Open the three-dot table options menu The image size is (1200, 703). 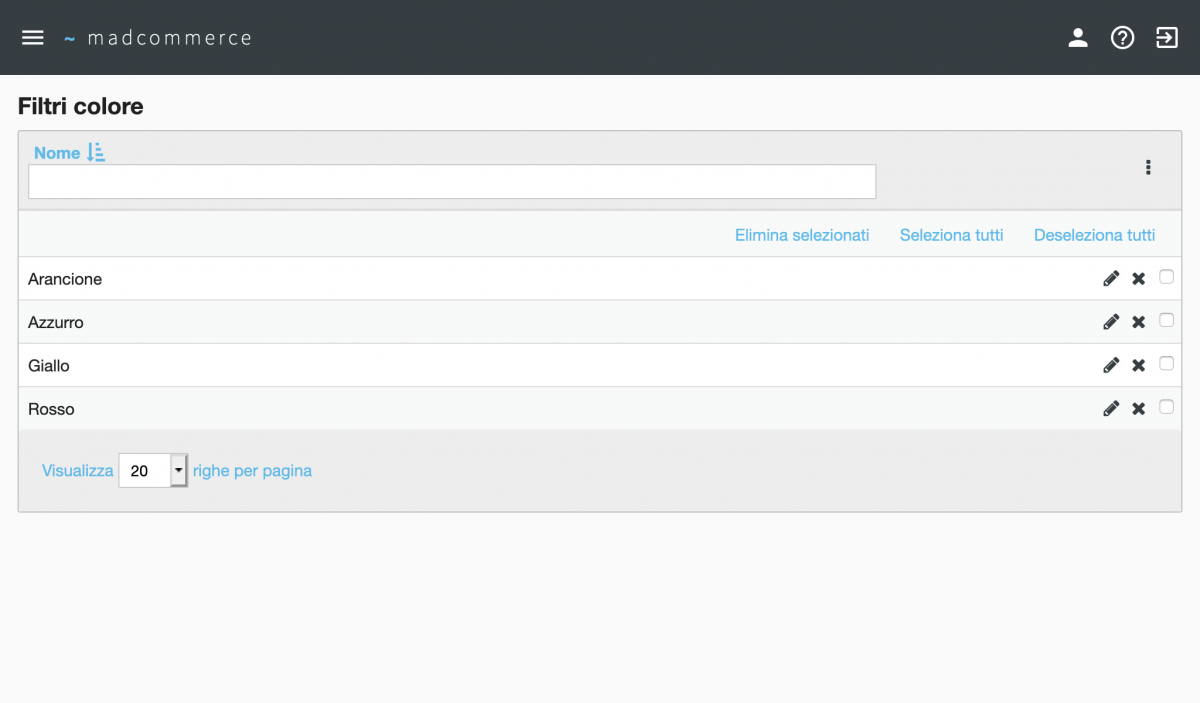coord(1148,168)
